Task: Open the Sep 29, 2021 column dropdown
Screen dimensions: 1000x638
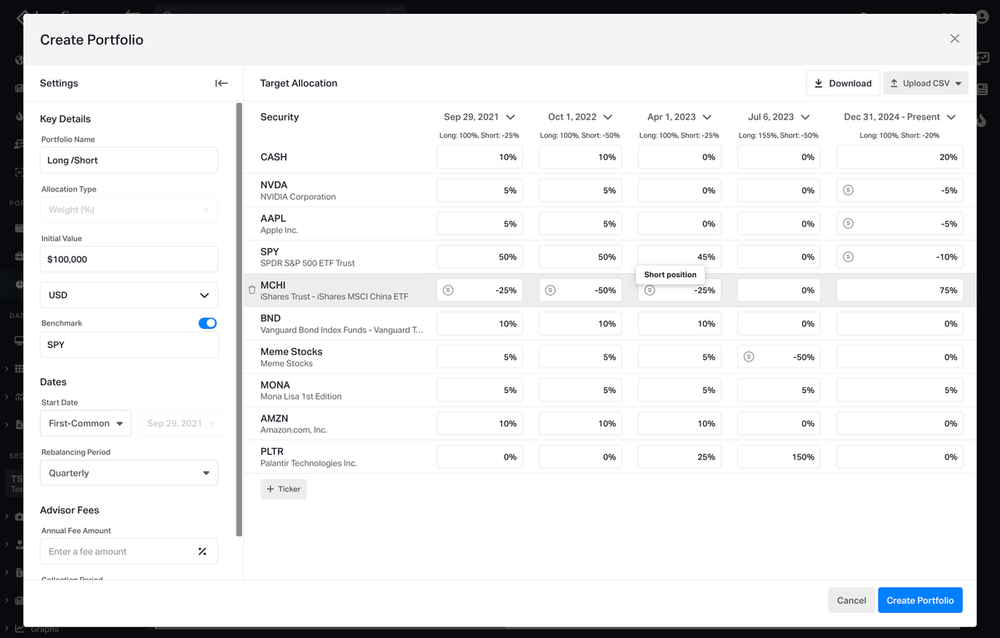Action: coord(509,117)
